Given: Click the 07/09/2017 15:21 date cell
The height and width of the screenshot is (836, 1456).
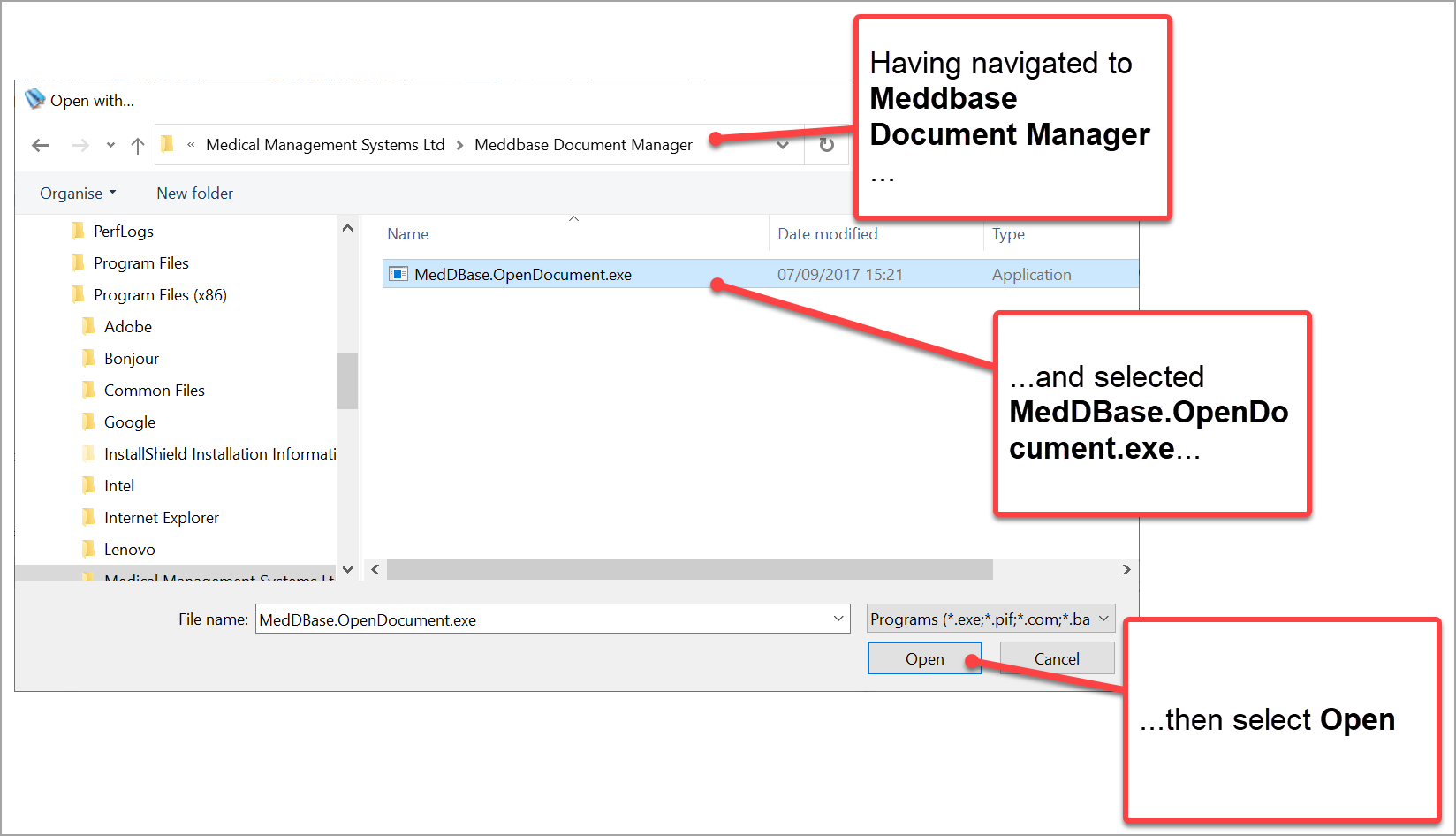Looking at the screenshot, I should coord(840,275).
